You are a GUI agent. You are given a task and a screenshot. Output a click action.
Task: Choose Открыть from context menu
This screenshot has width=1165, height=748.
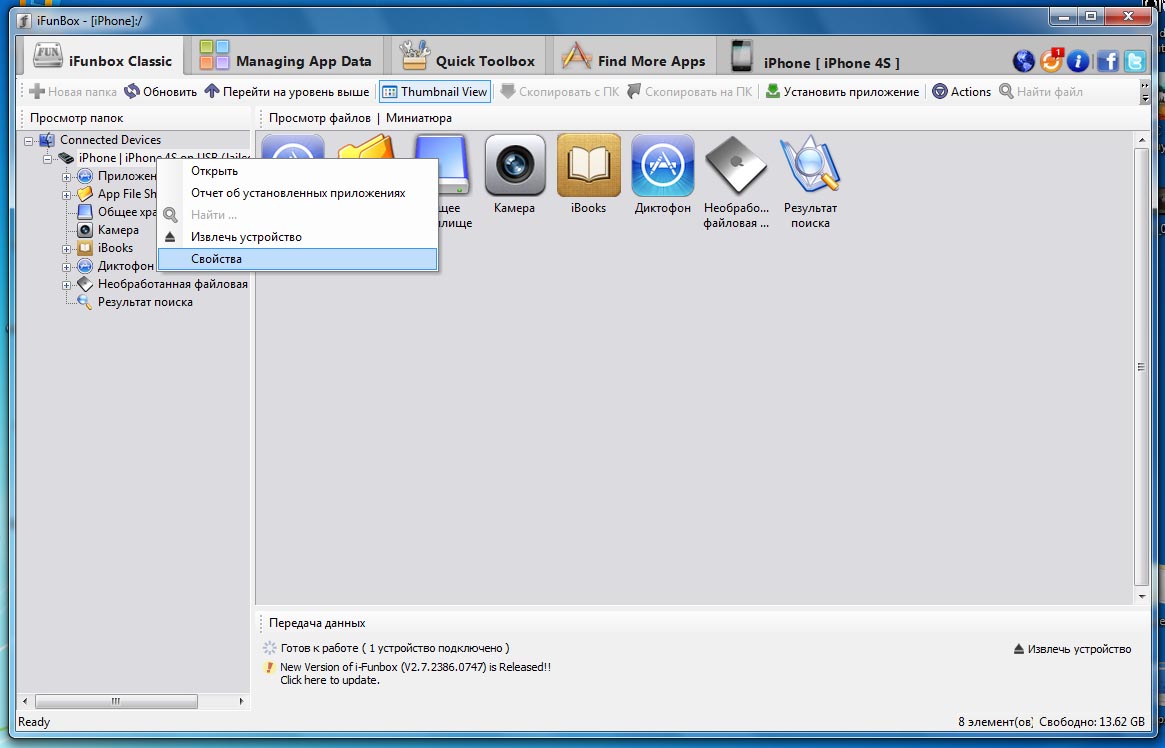tap(297, 171)
